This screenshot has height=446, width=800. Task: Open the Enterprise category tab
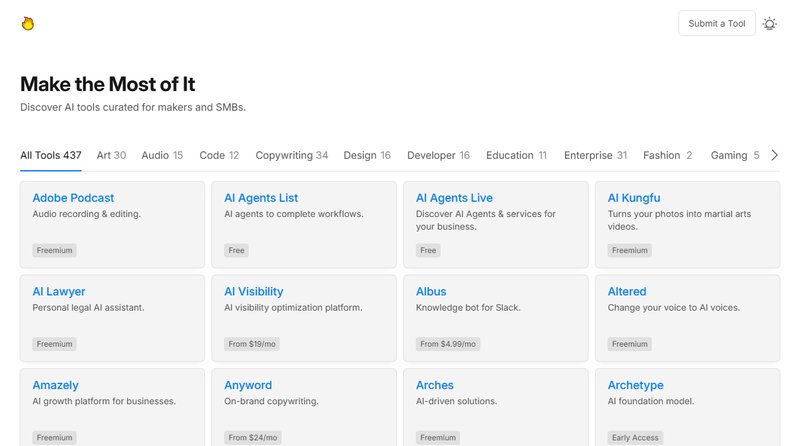pos(595,155)
